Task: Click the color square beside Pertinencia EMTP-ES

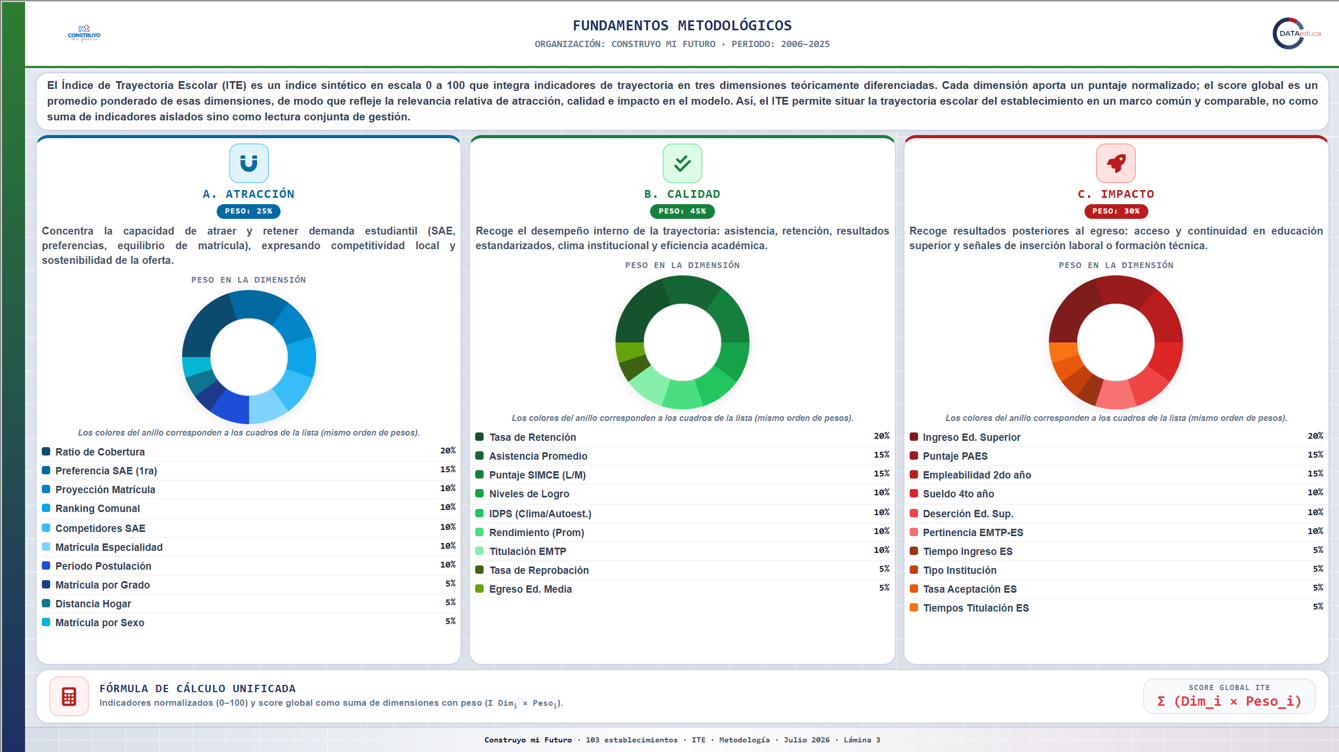Action: point(914,532)
